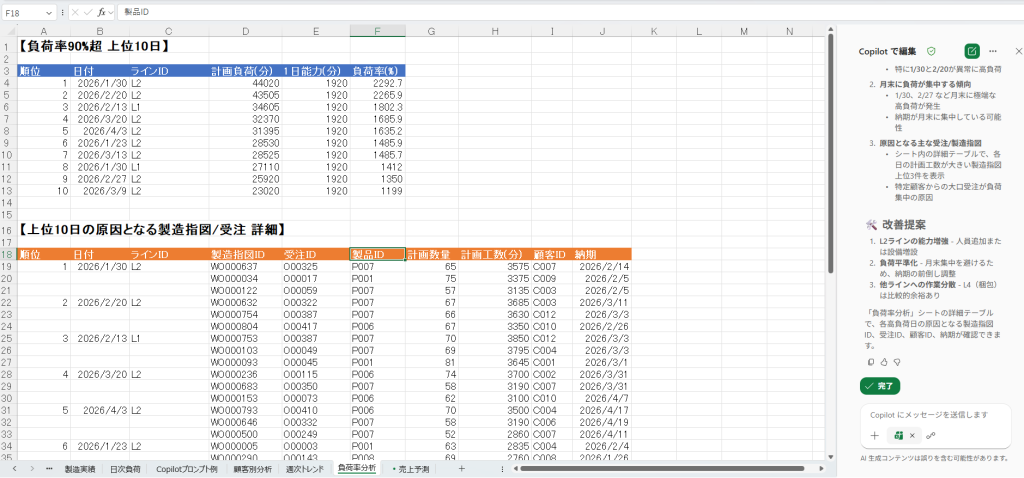The image size is (1024, 478).
Task: Click the Copilot shield protection icon
Action: 931,51
